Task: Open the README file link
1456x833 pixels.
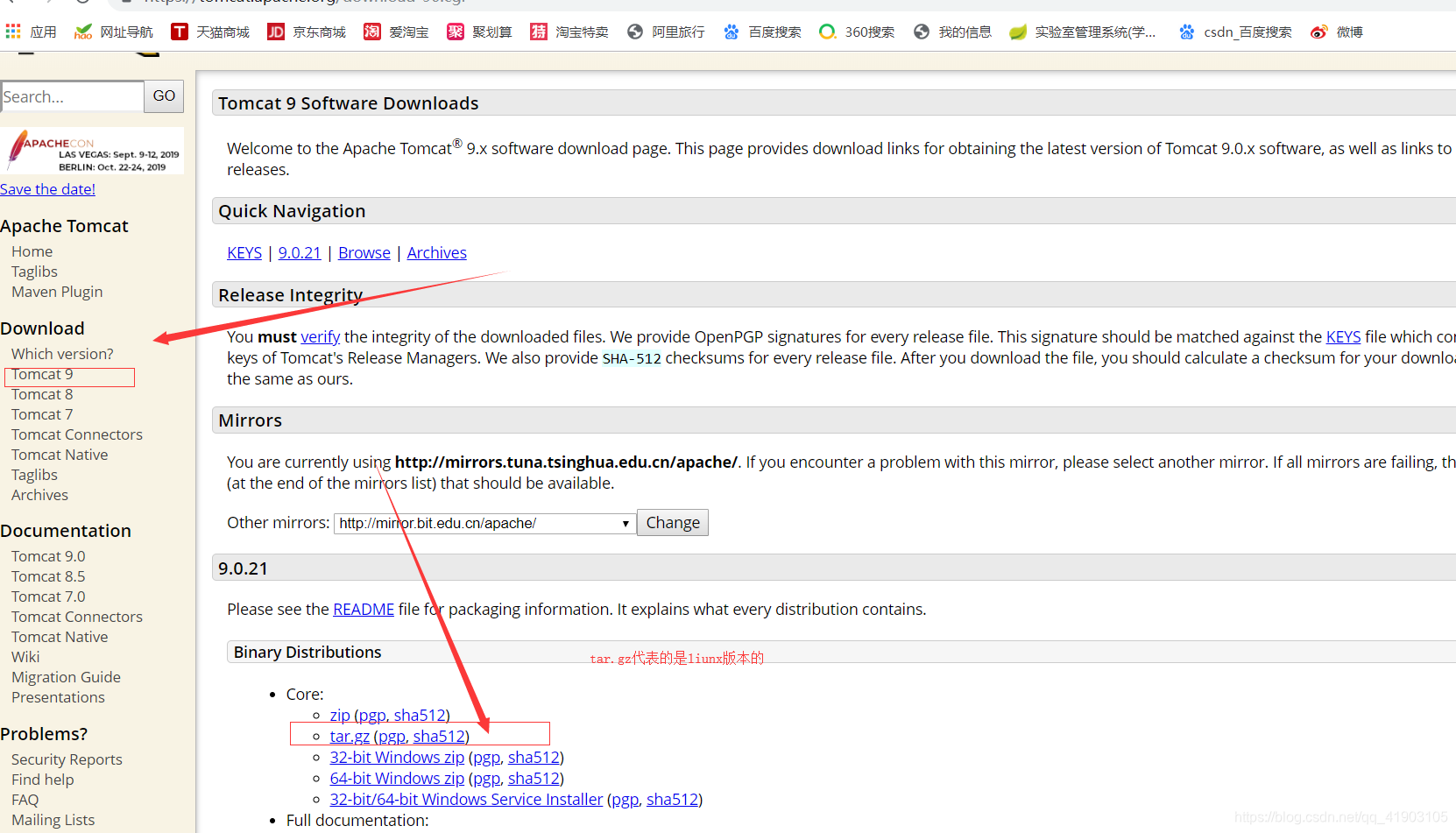Action: (364, 610)
